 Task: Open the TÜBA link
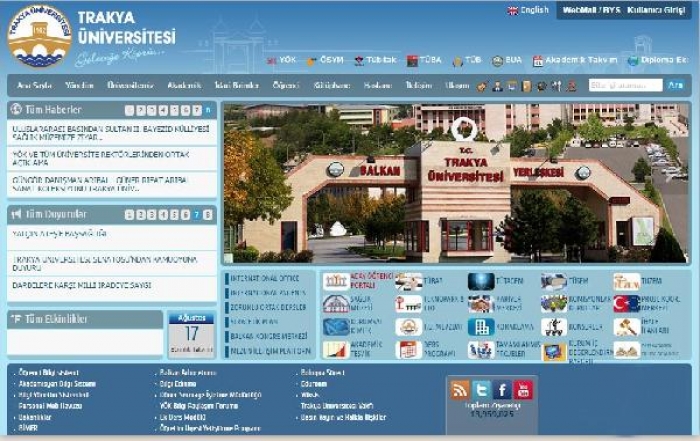(x=424, y=60)
